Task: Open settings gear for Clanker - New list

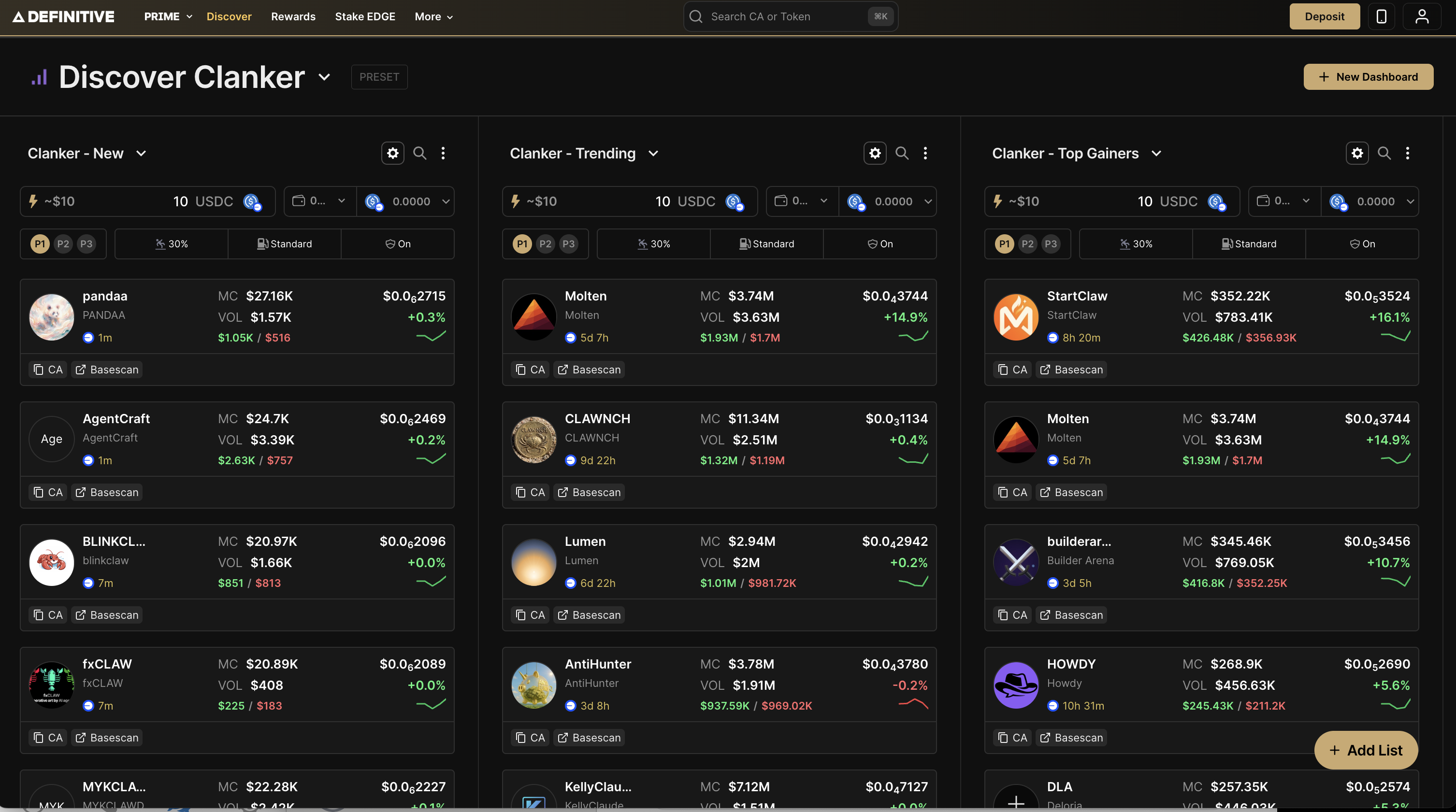Action: click(x=392, y=153)
